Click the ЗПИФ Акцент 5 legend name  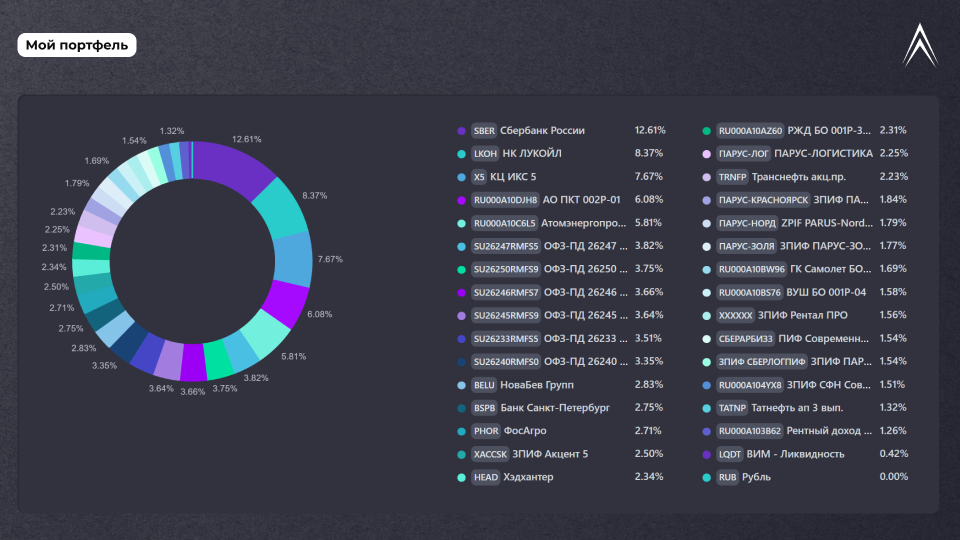pyautogui.click(x=550, y=454)
